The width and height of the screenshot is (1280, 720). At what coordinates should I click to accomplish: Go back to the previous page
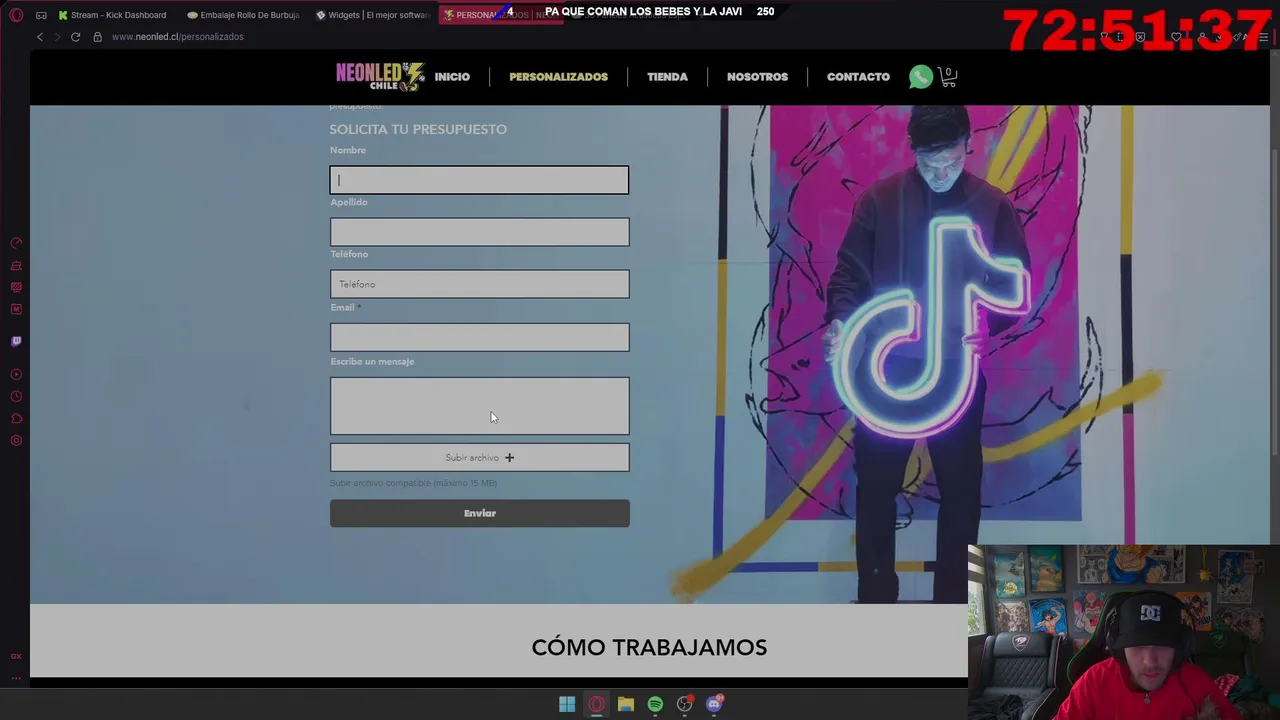point(40,37)
